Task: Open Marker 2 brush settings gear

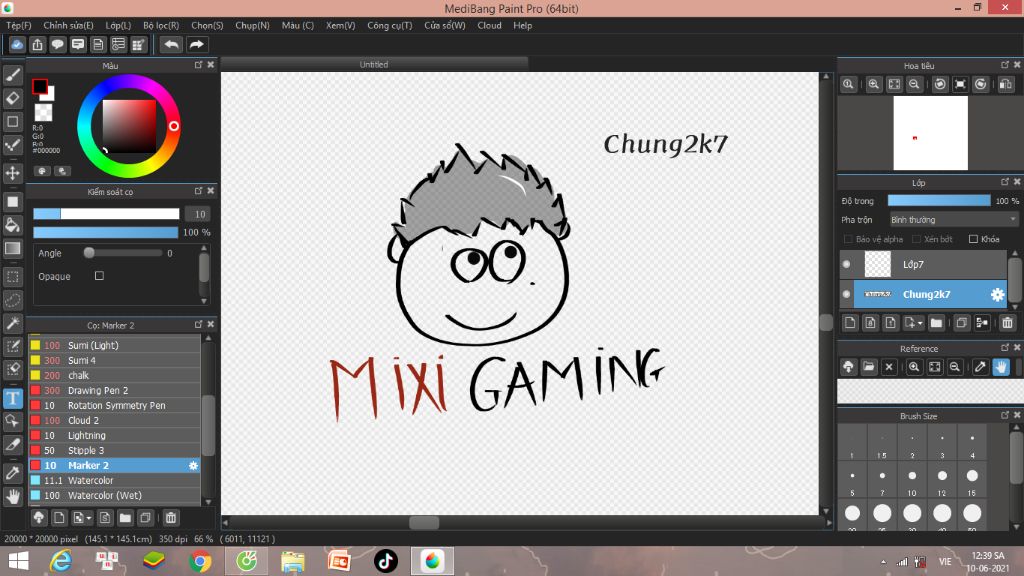Action: click(x=193, y=466)
